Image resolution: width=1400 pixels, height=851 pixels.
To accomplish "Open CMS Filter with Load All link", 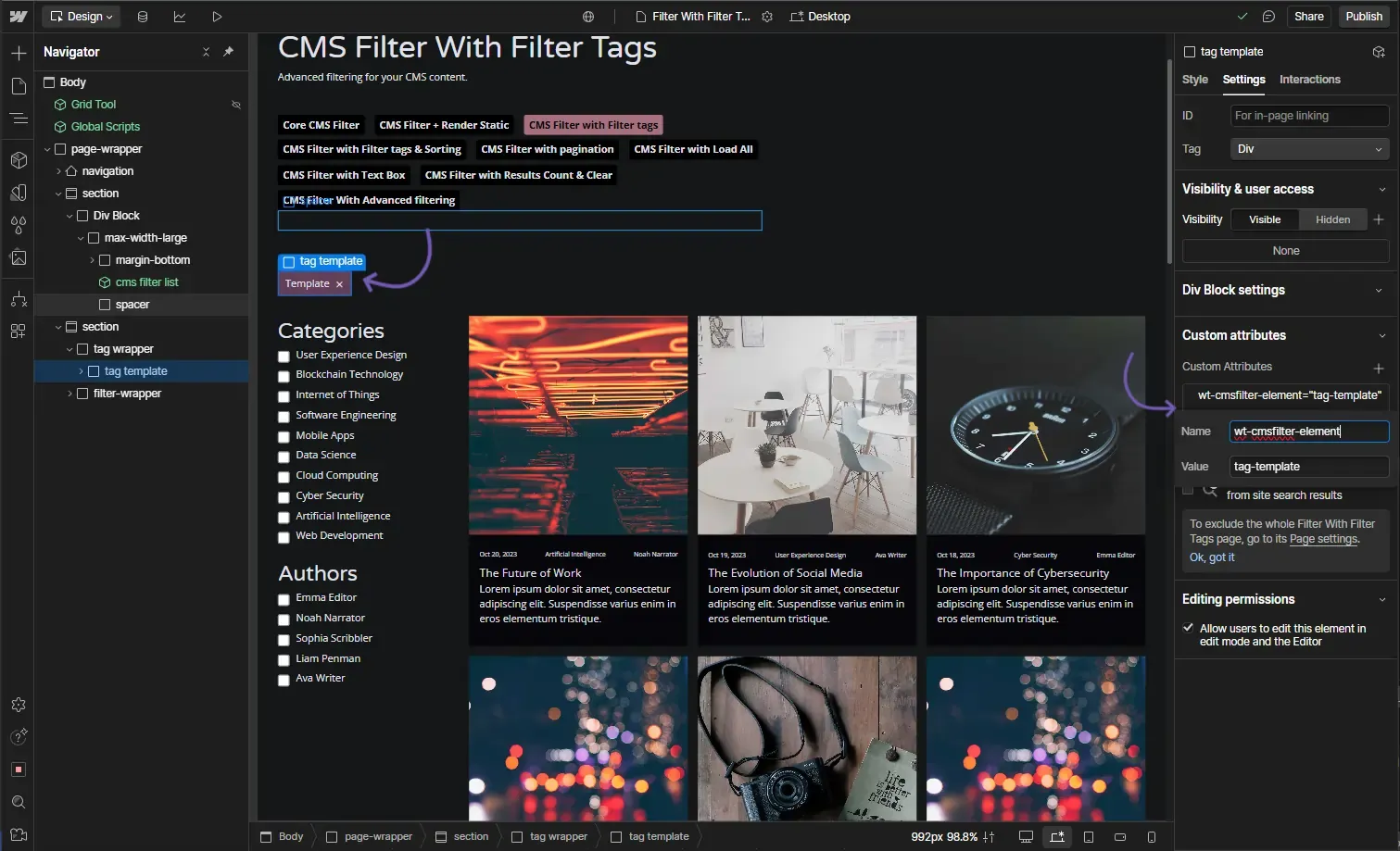I will coord(693,149).
